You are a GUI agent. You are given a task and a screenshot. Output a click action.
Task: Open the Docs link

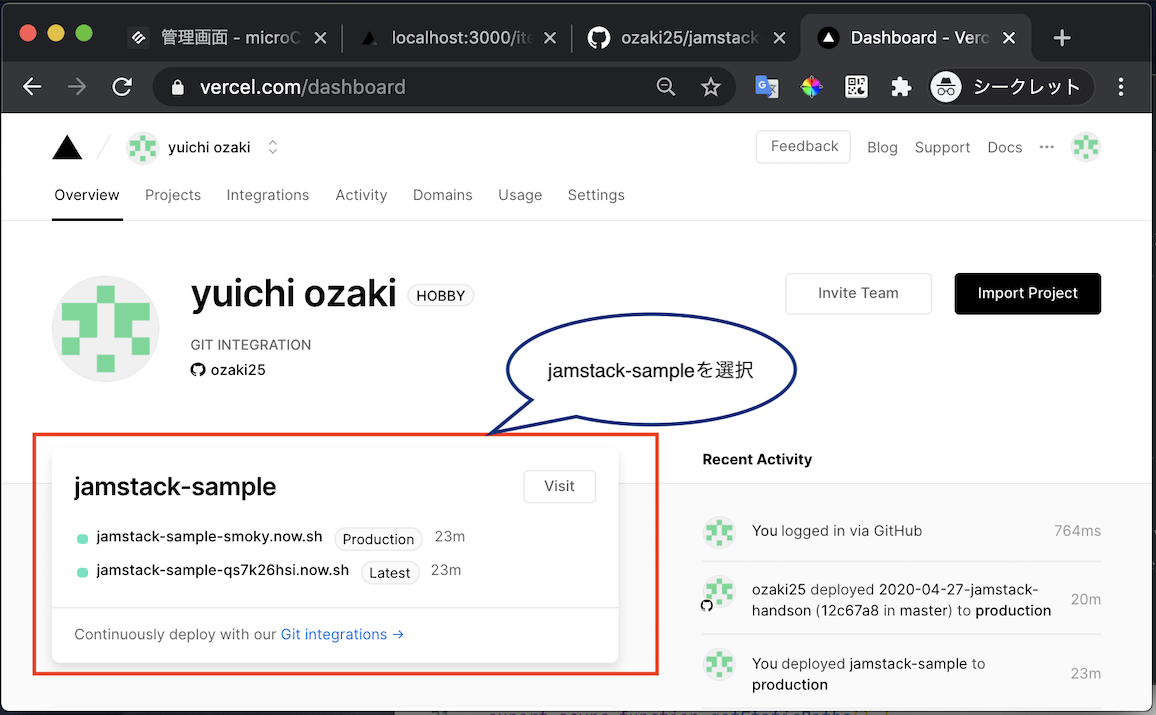pyautogui.click(x=1005, y=147)
